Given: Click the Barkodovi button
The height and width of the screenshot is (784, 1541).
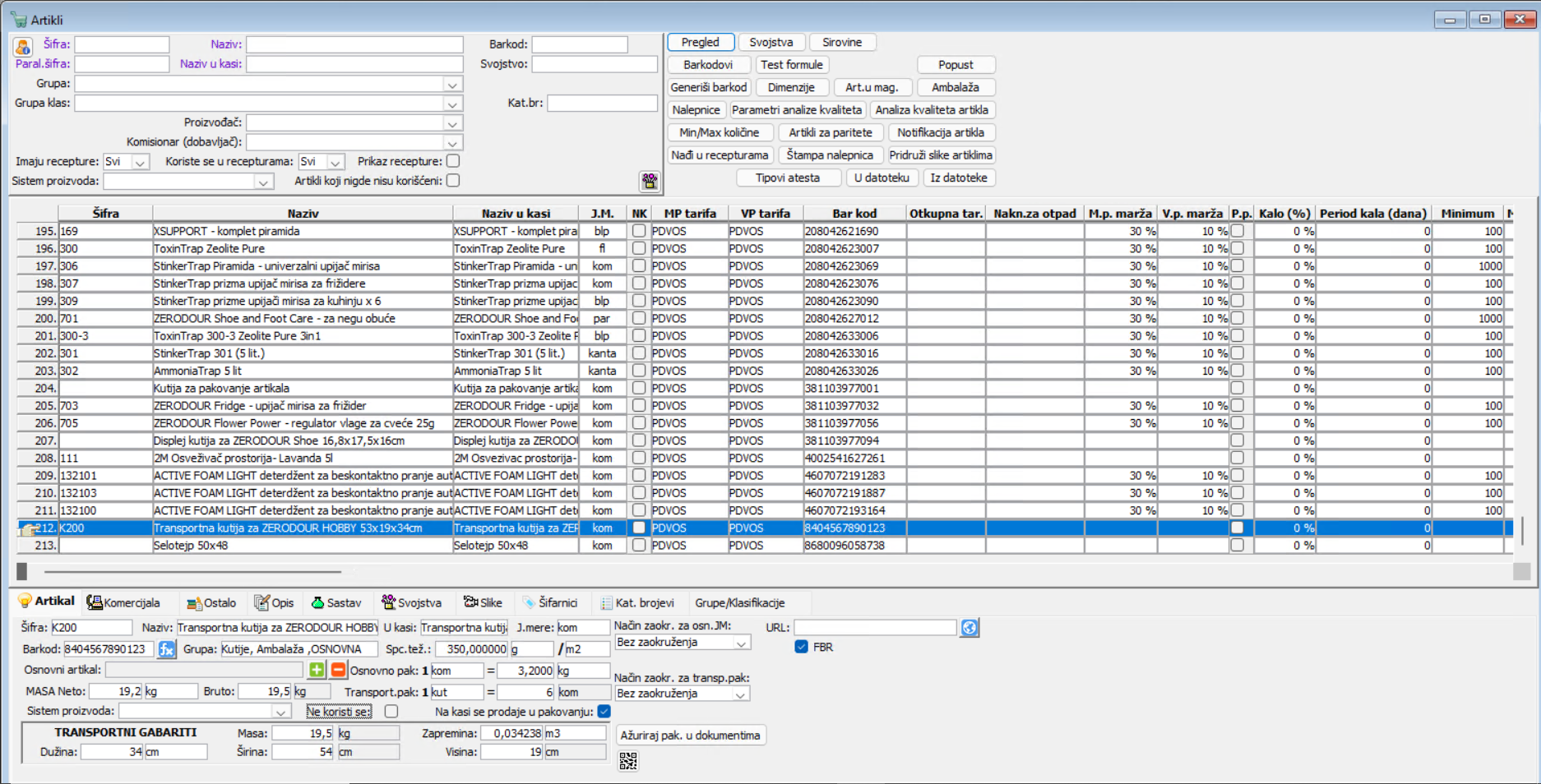Looking at the screenshot, I should point(708,64).
